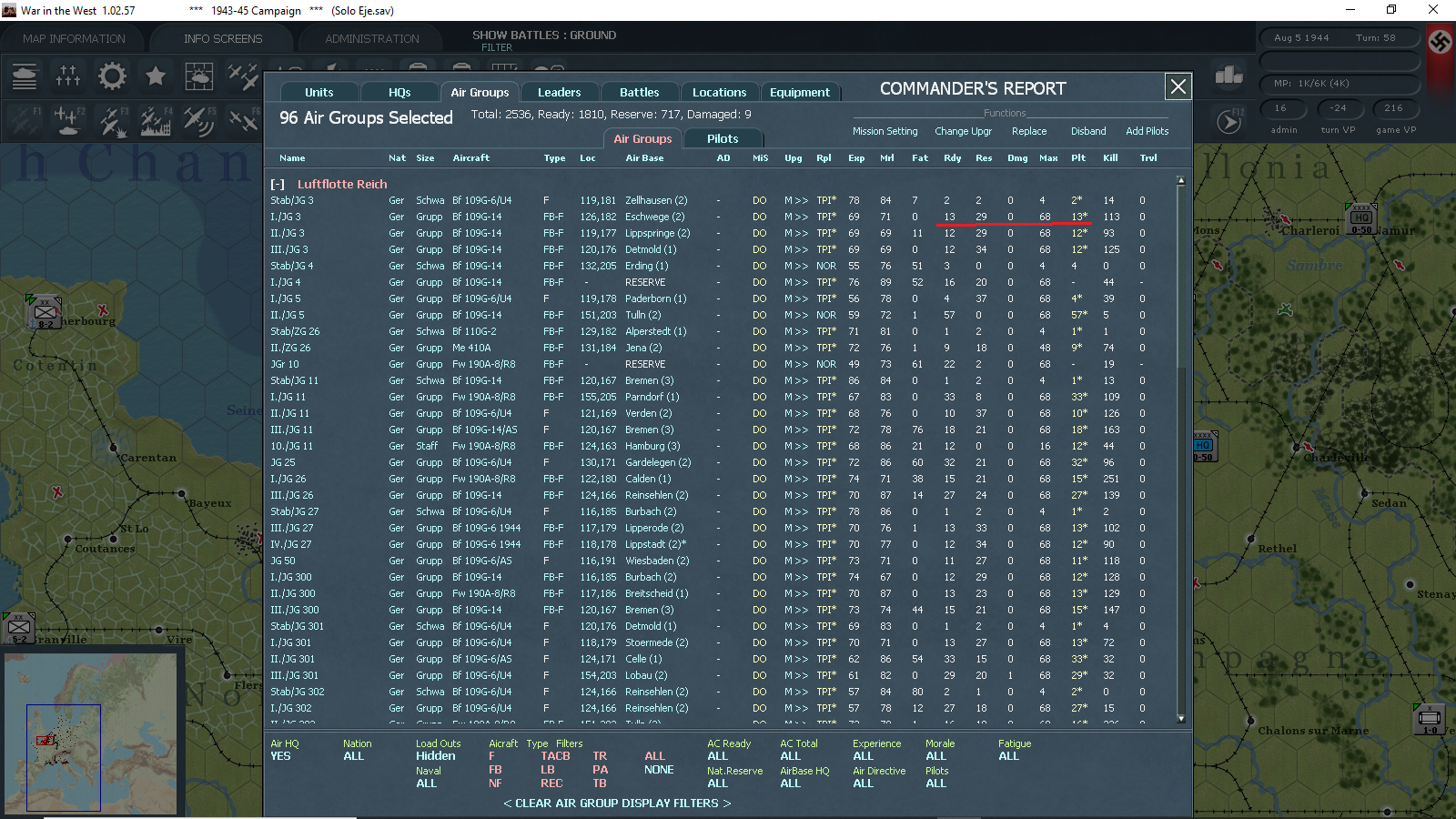Change the Nation filter value ALL
Image resolution: width=1456 pixels, height=819 pixels.
[x=353, y=756]
